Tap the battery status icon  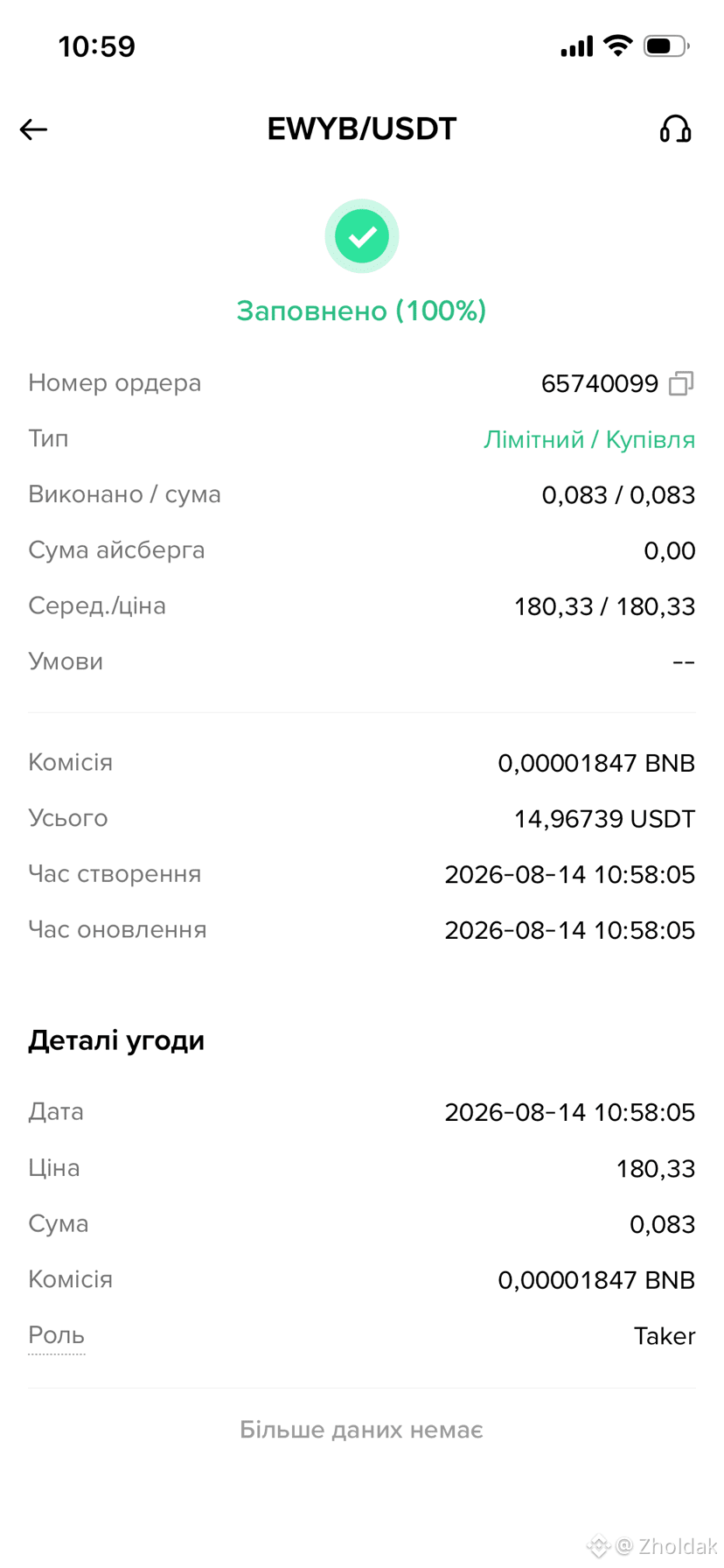(666, 45)
